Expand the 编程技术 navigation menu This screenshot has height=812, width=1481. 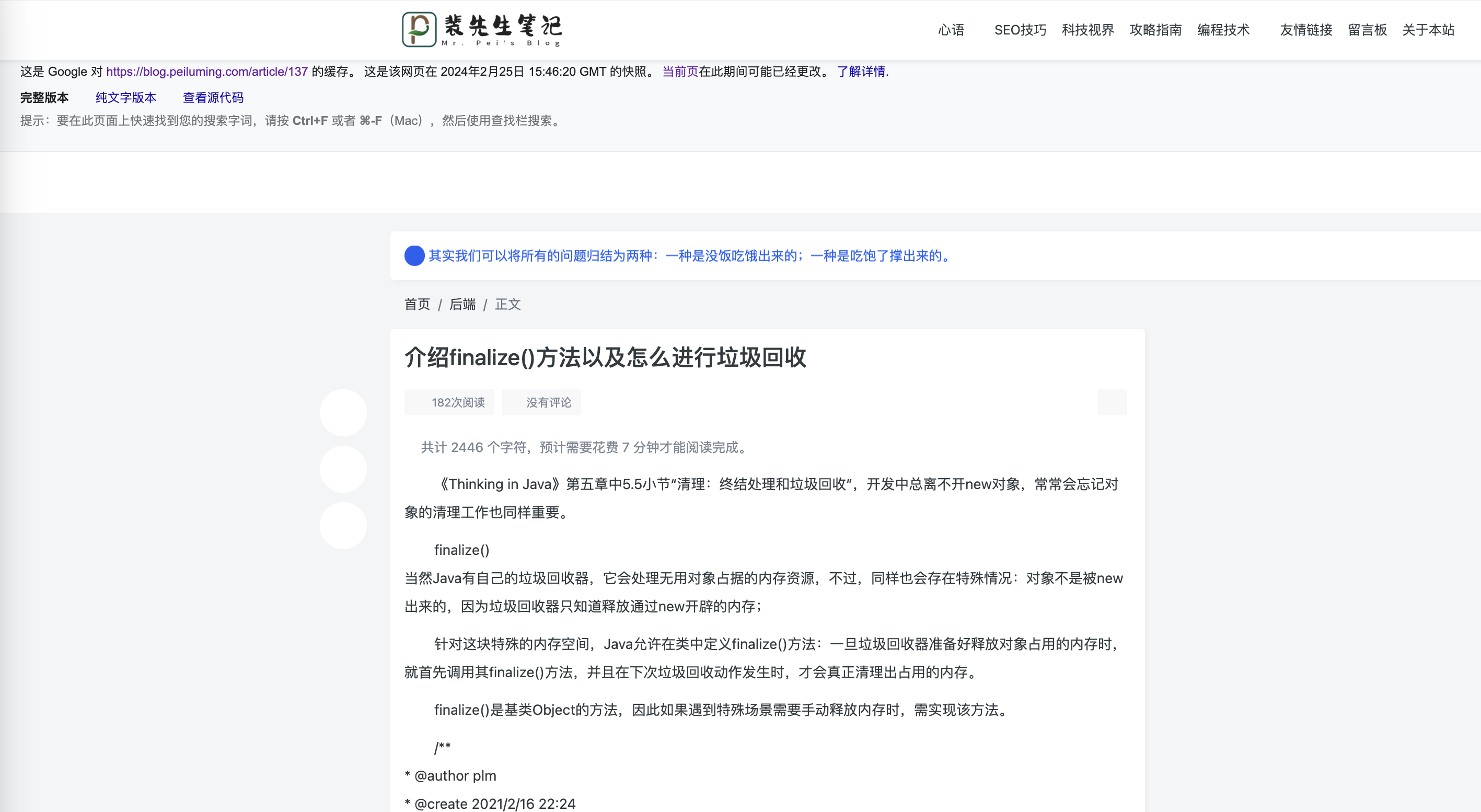point(1223,30)
